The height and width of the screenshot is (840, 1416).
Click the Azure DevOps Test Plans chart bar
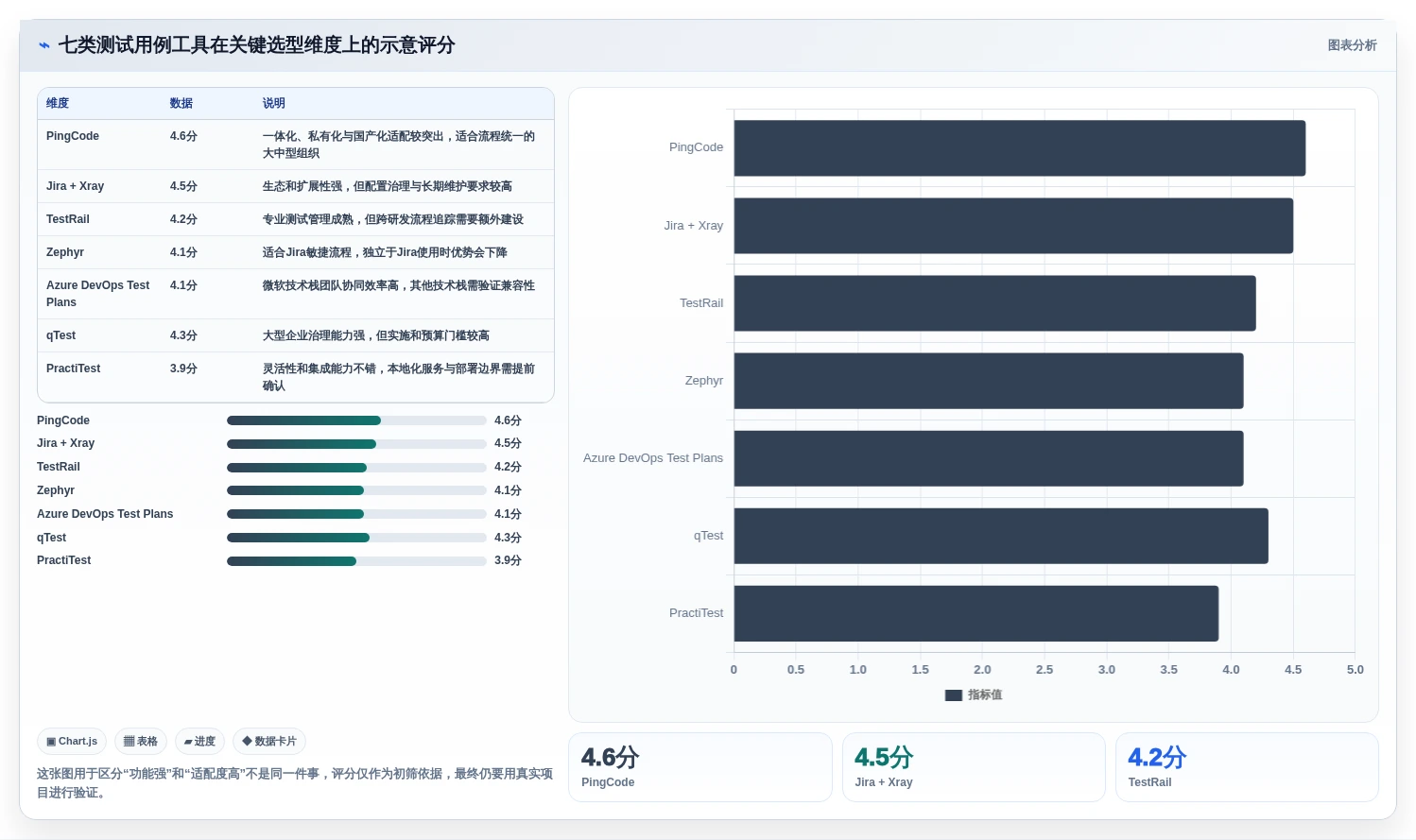tap(989, 458)
